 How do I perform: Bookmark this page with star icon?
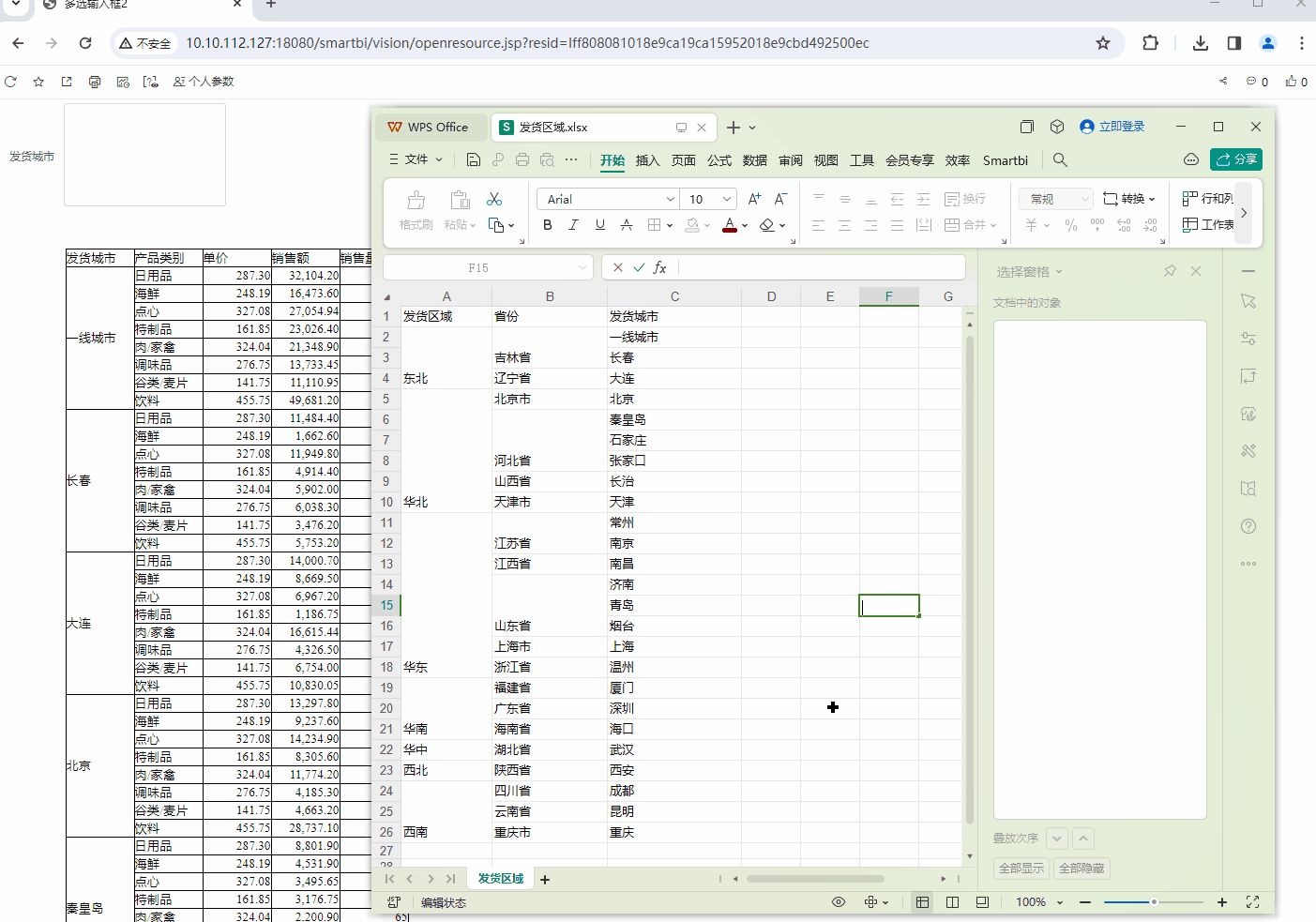(1103, 43)
